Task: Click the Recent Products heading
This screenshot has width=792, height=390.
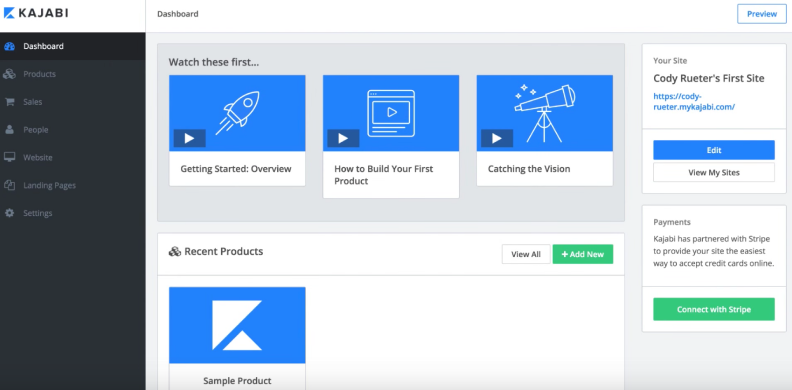Action: point(224,252)
